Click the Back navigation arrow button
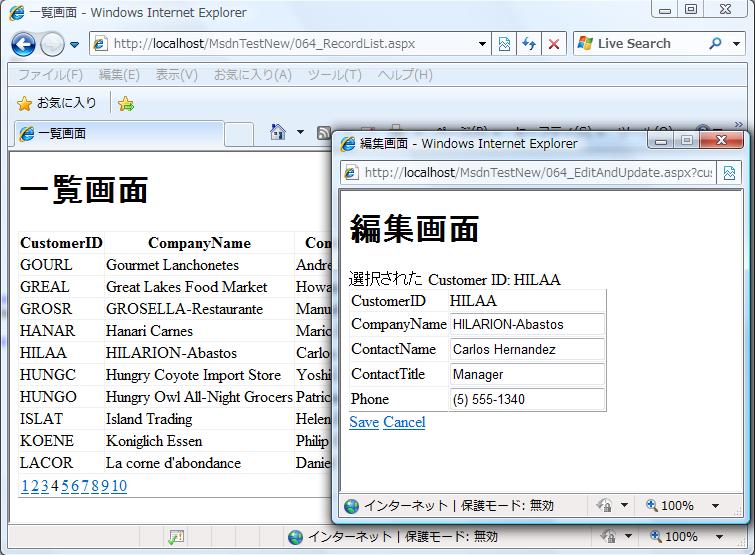The height and width of the screenshot is (555, 755). [x=23, y=44]
